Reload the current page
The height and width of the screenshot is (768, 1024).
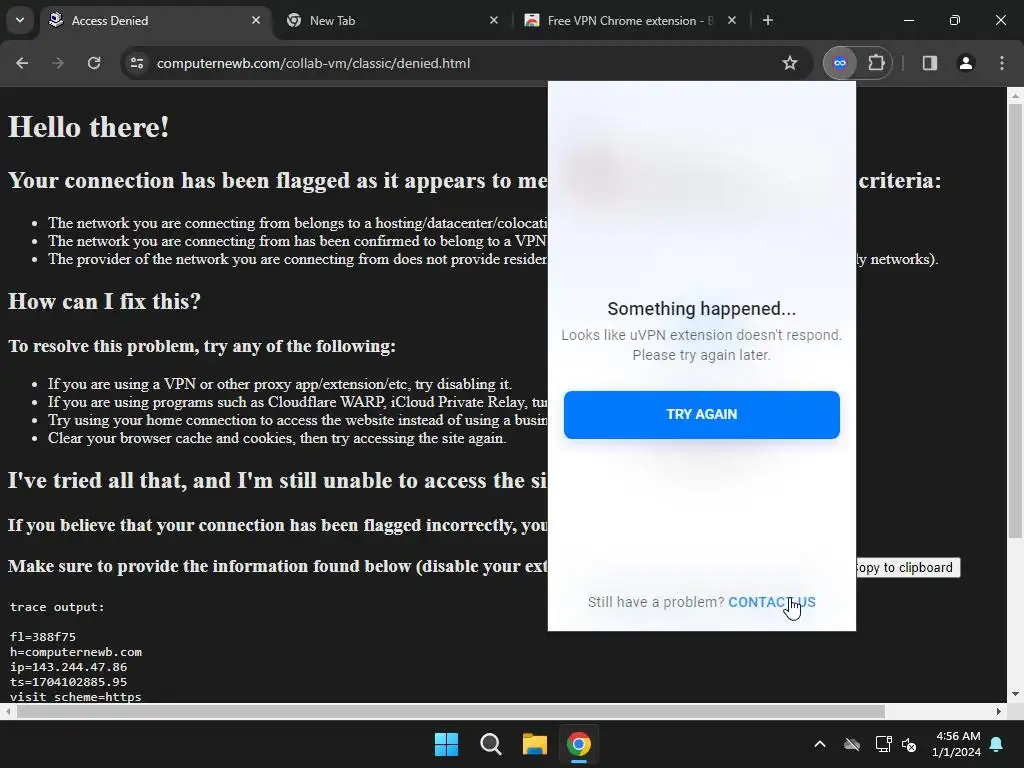point(94,63)
